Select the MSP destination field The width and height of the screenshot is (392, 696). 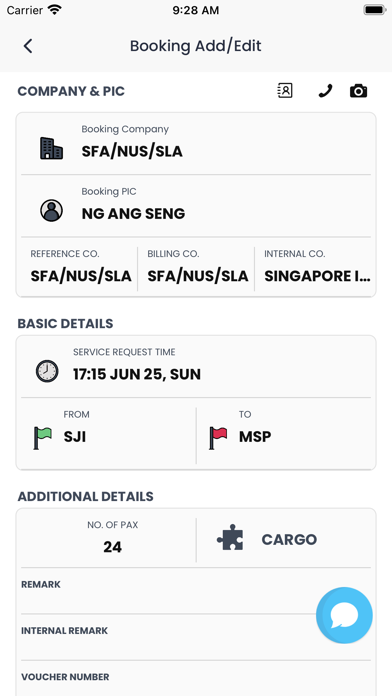[x=284, y=436]
